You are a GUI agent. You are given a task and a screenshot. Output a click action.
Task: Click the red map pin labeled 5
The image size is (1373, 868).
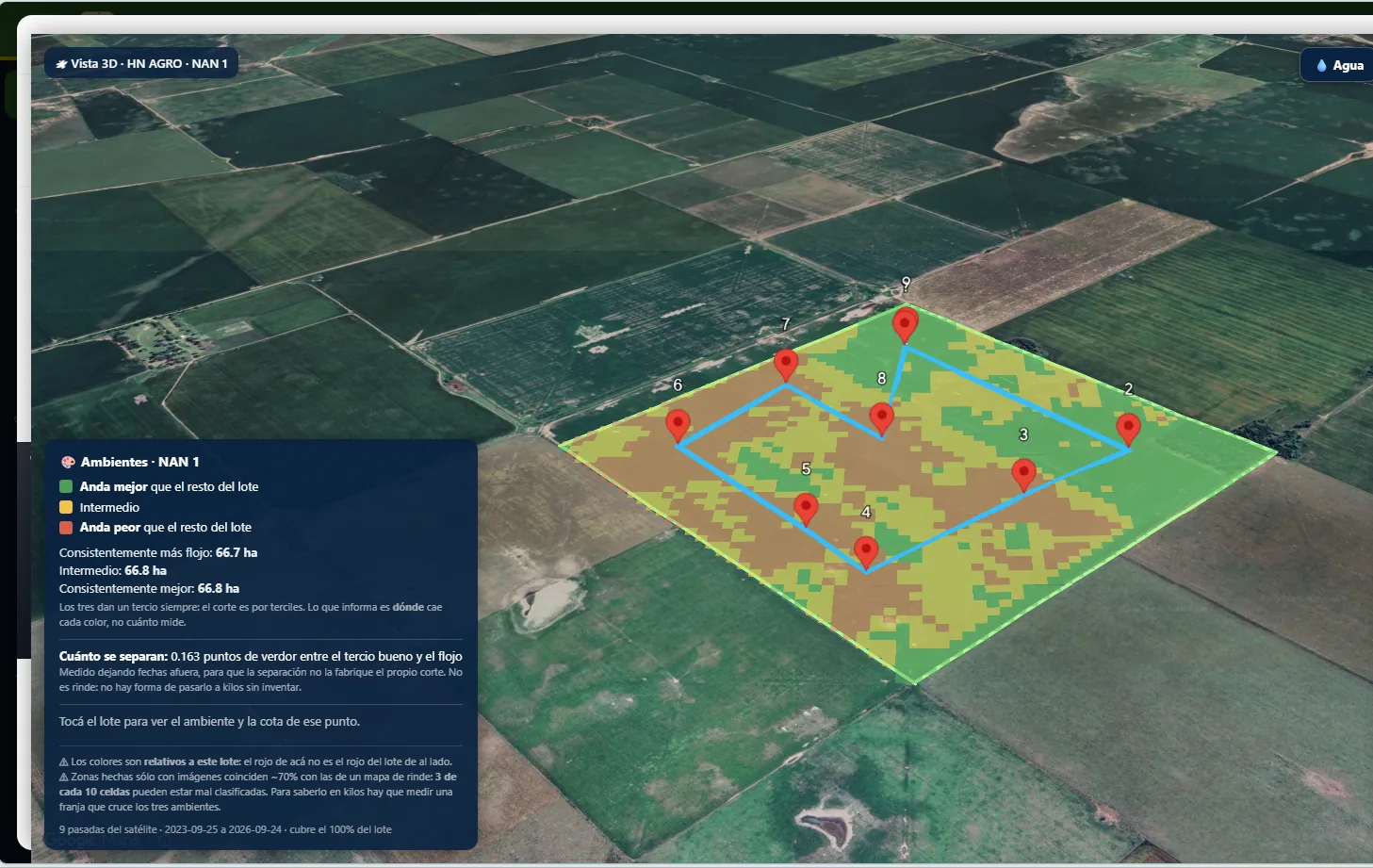[x=806, y=508]
